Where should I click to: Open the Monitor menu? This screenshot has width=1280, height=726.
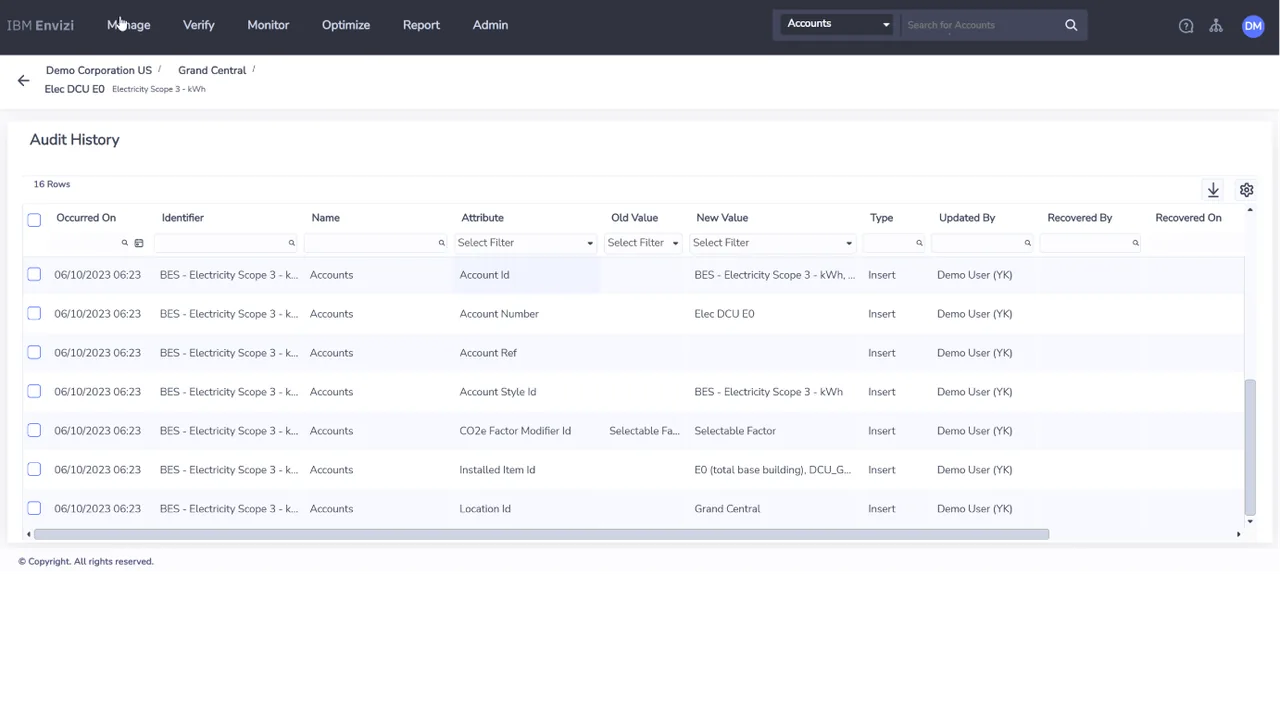[x=268, y=25]
